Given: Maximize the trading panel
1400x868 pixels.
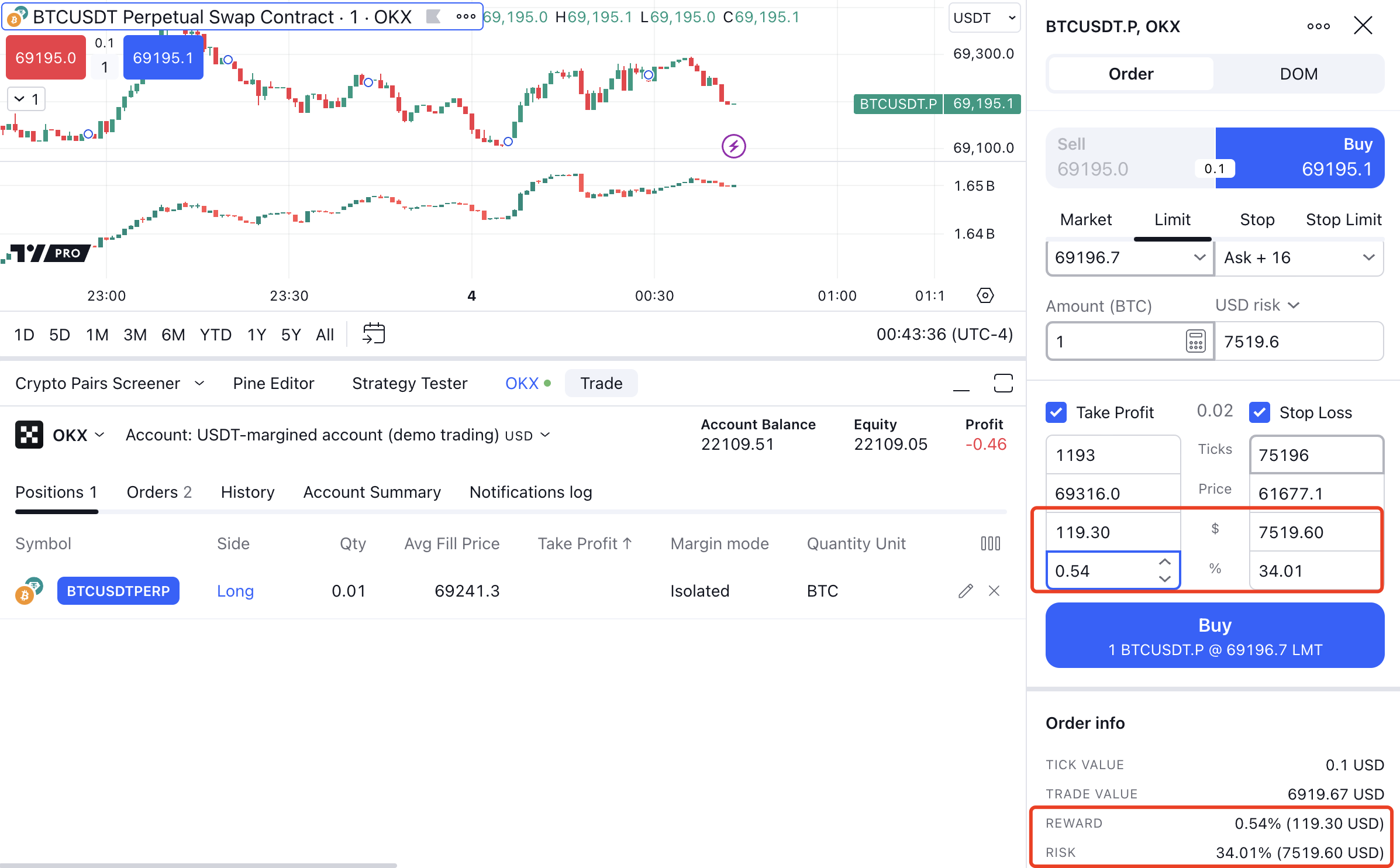Looking at the screenshot, I should pos(1003,384).
